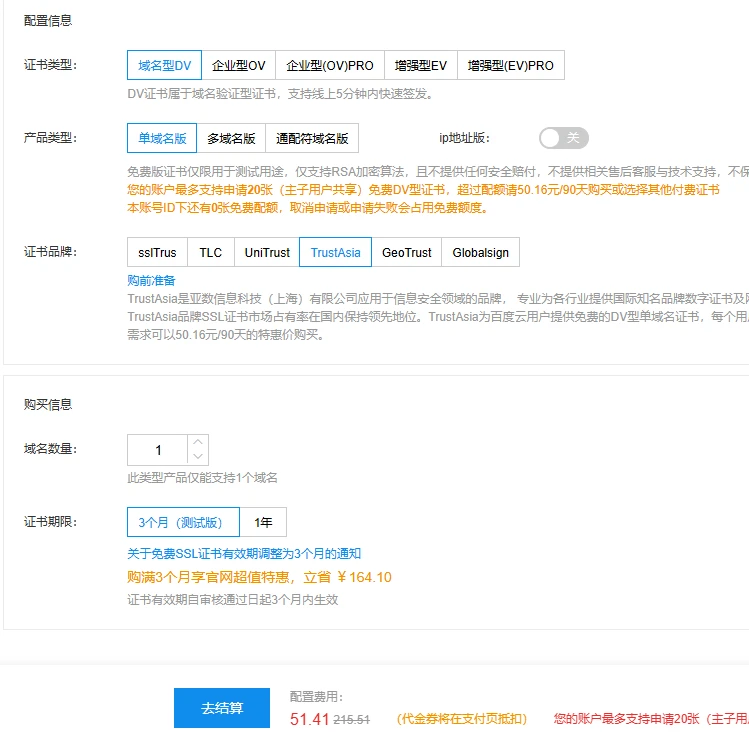Click the 域名数量 input field

(x=158, y=450)
